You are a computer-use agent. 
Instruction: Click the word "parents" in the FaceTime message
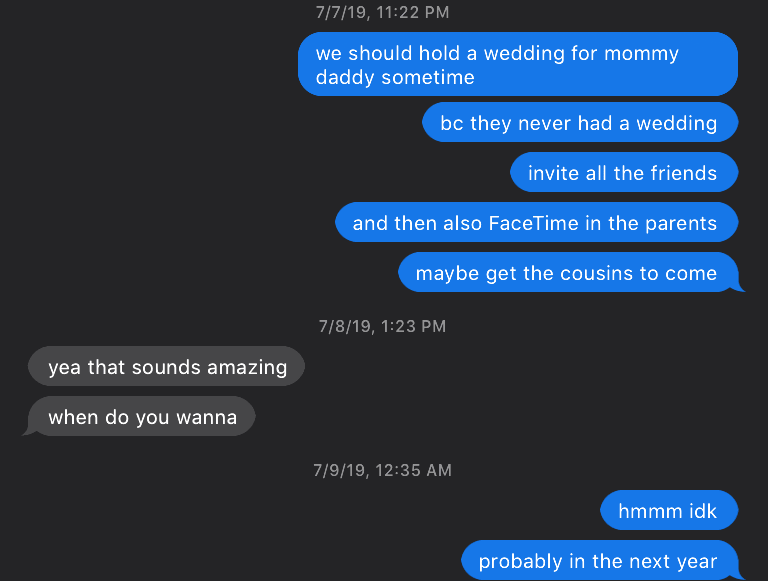[x=681, y=223]
